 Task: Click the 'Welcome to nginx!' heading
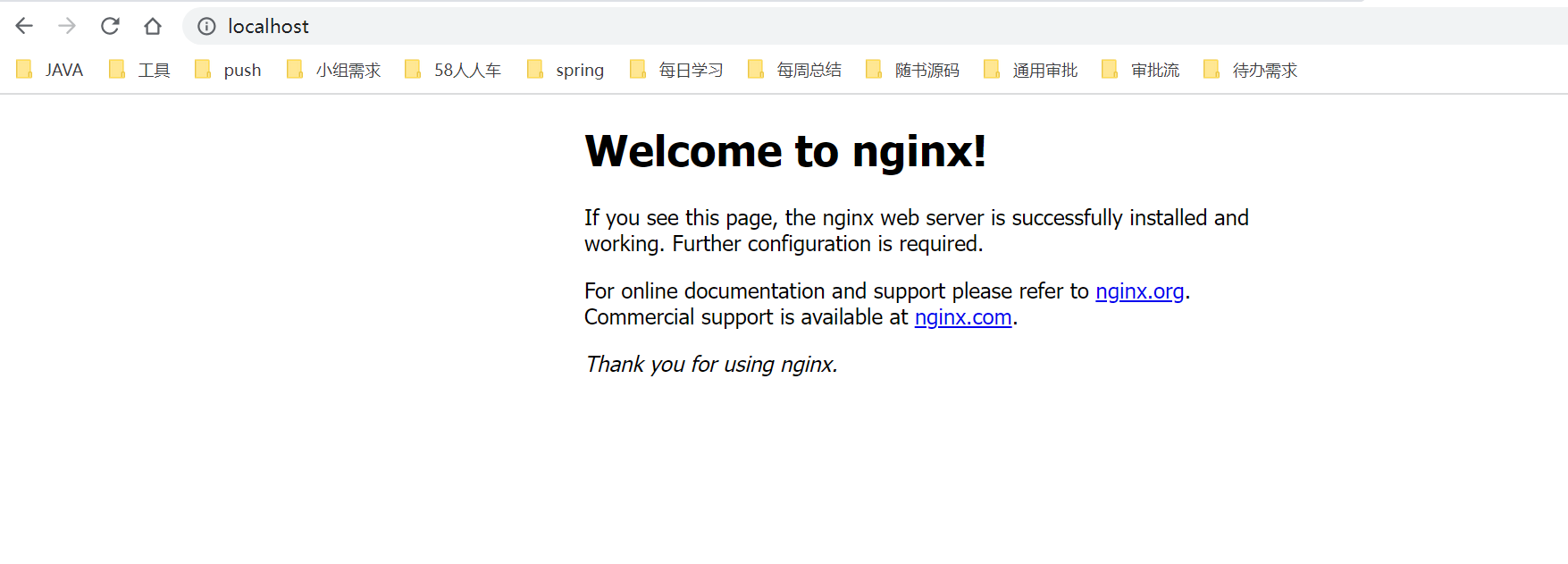pos(785,151)
